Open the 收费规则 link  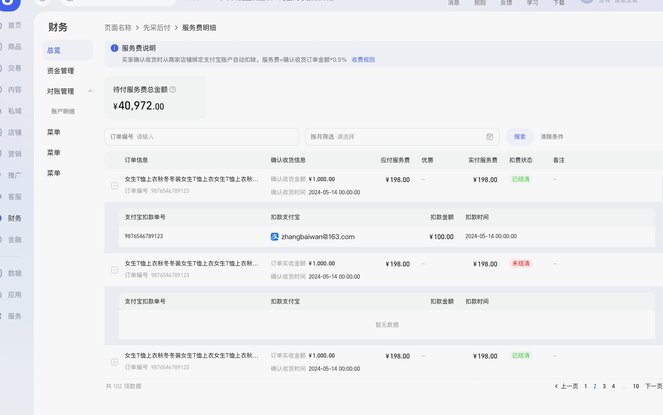click(x=363, y=60)
